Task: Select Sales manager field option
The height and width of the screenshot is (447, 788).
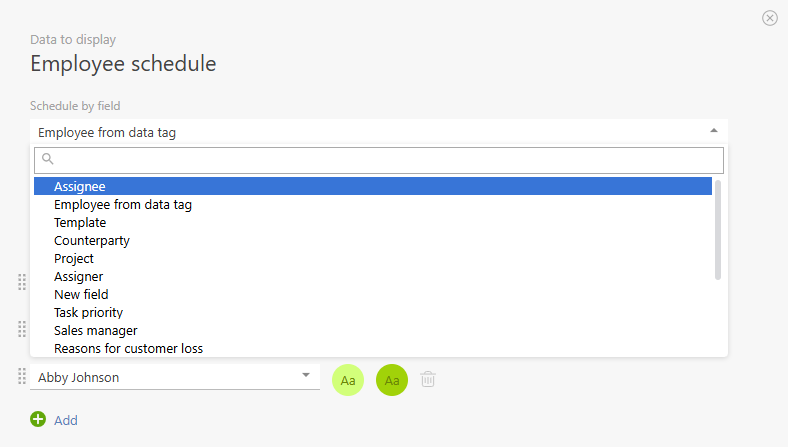Action: tap(96, 330)
